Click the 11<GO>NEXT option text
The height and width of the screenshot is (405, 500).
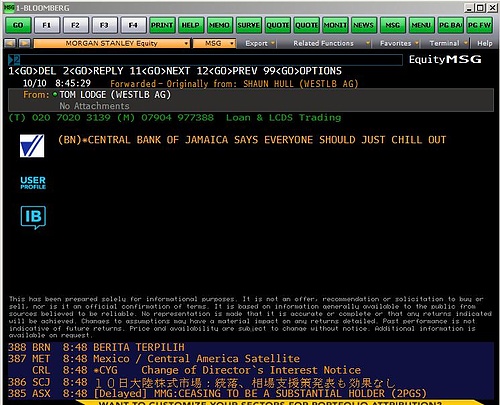[160, 71]
